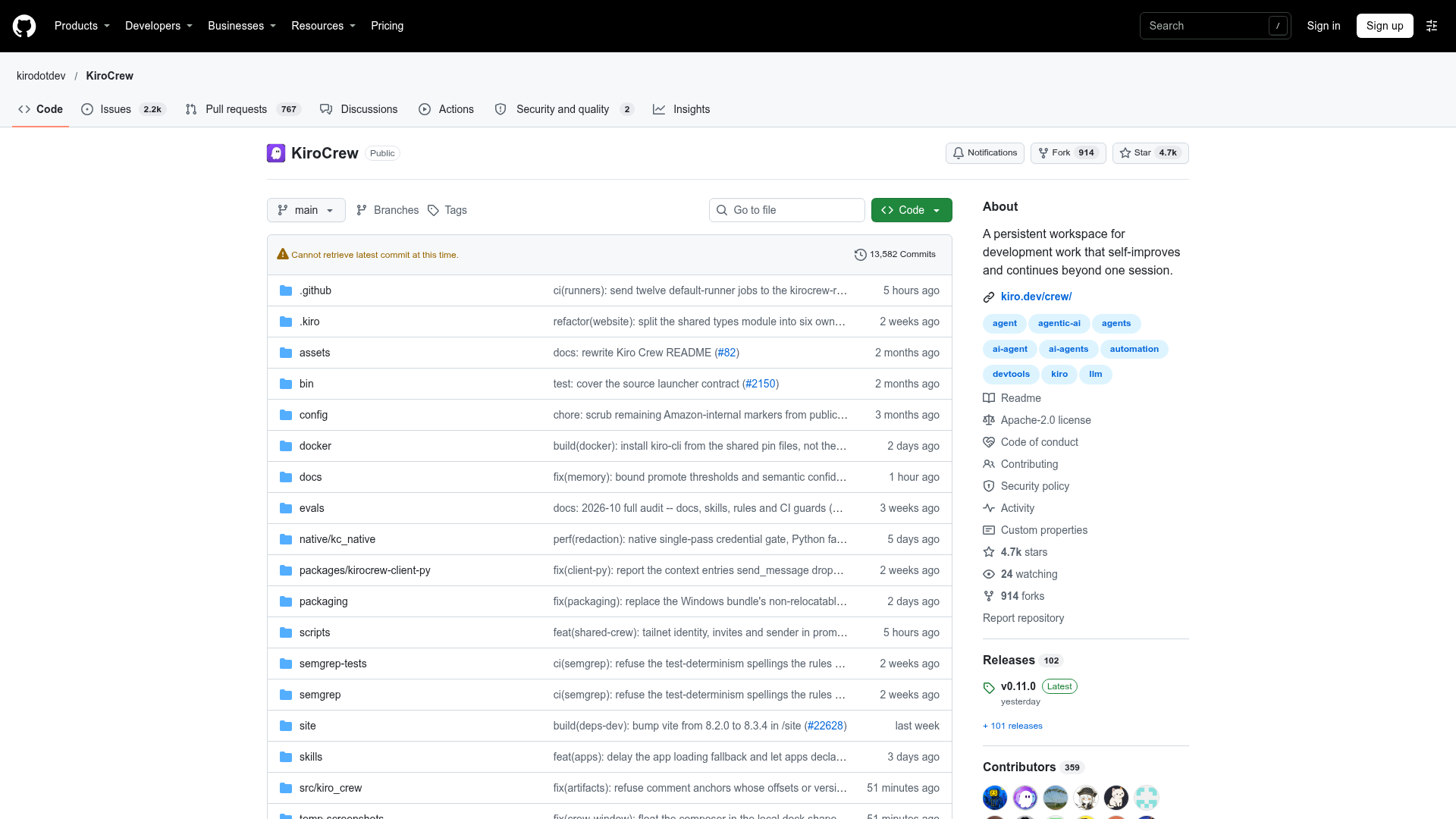Click the book icon beside Readme
The height and width of the screenshot is (819, 1456).
click(x=989, y=398)
